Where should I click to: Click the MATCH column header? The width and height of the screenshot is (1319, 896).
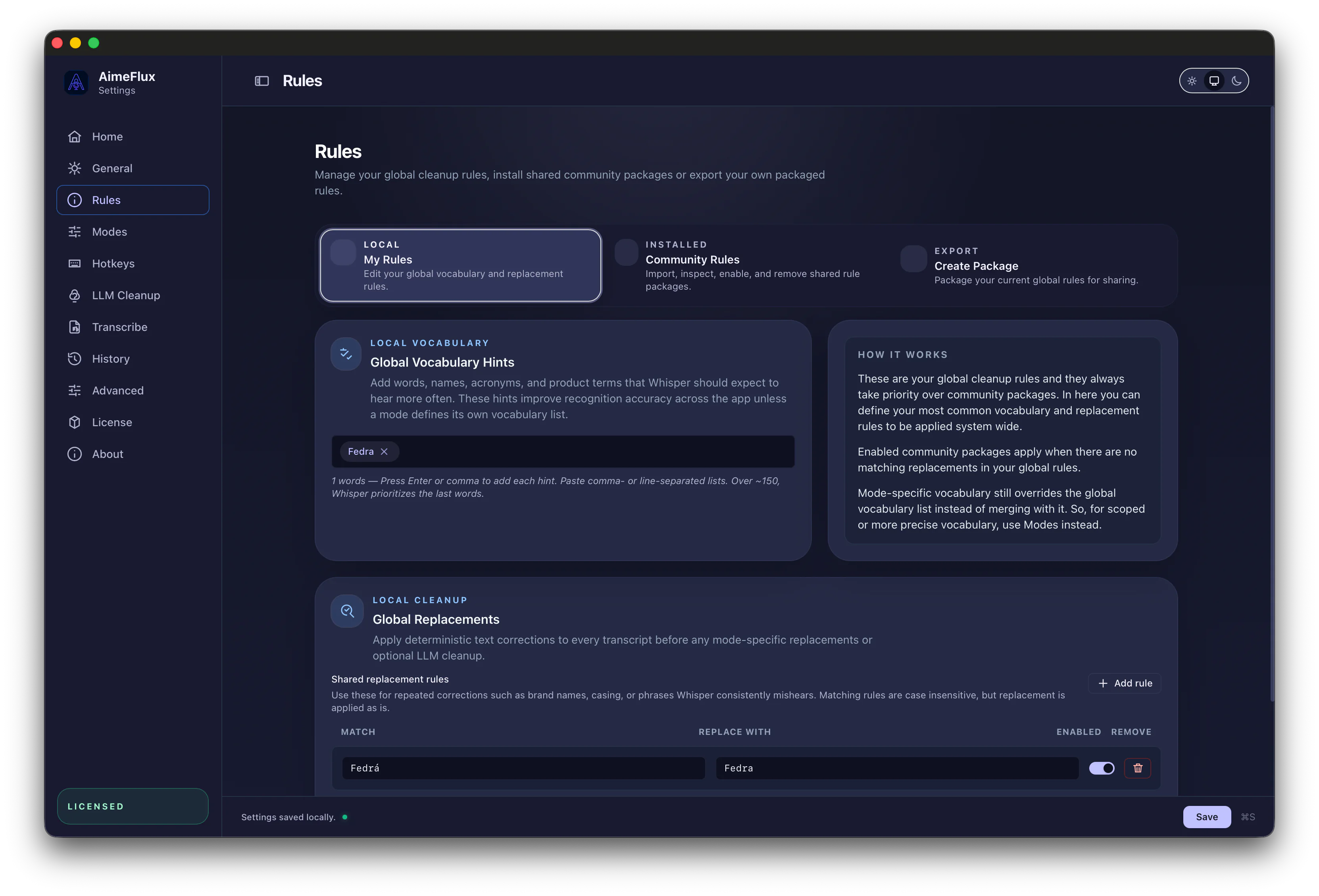(x=358, y=732)
